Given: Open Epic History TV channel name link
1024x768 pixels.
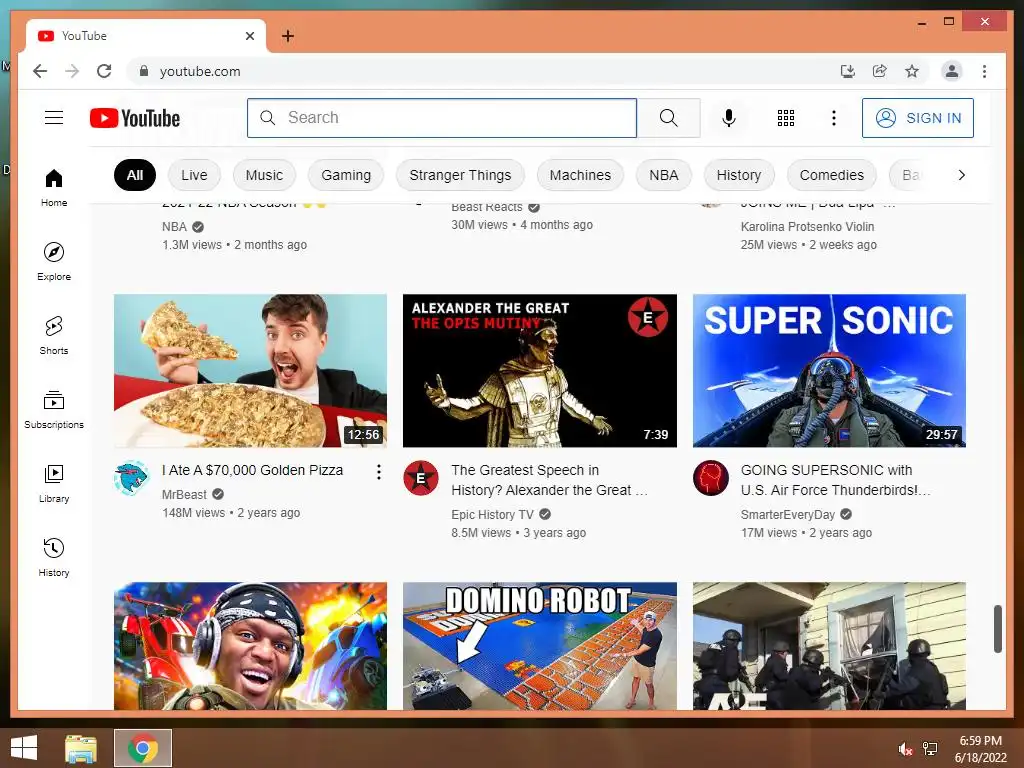Looking at the screenshot, I should (x=492, y=515).
